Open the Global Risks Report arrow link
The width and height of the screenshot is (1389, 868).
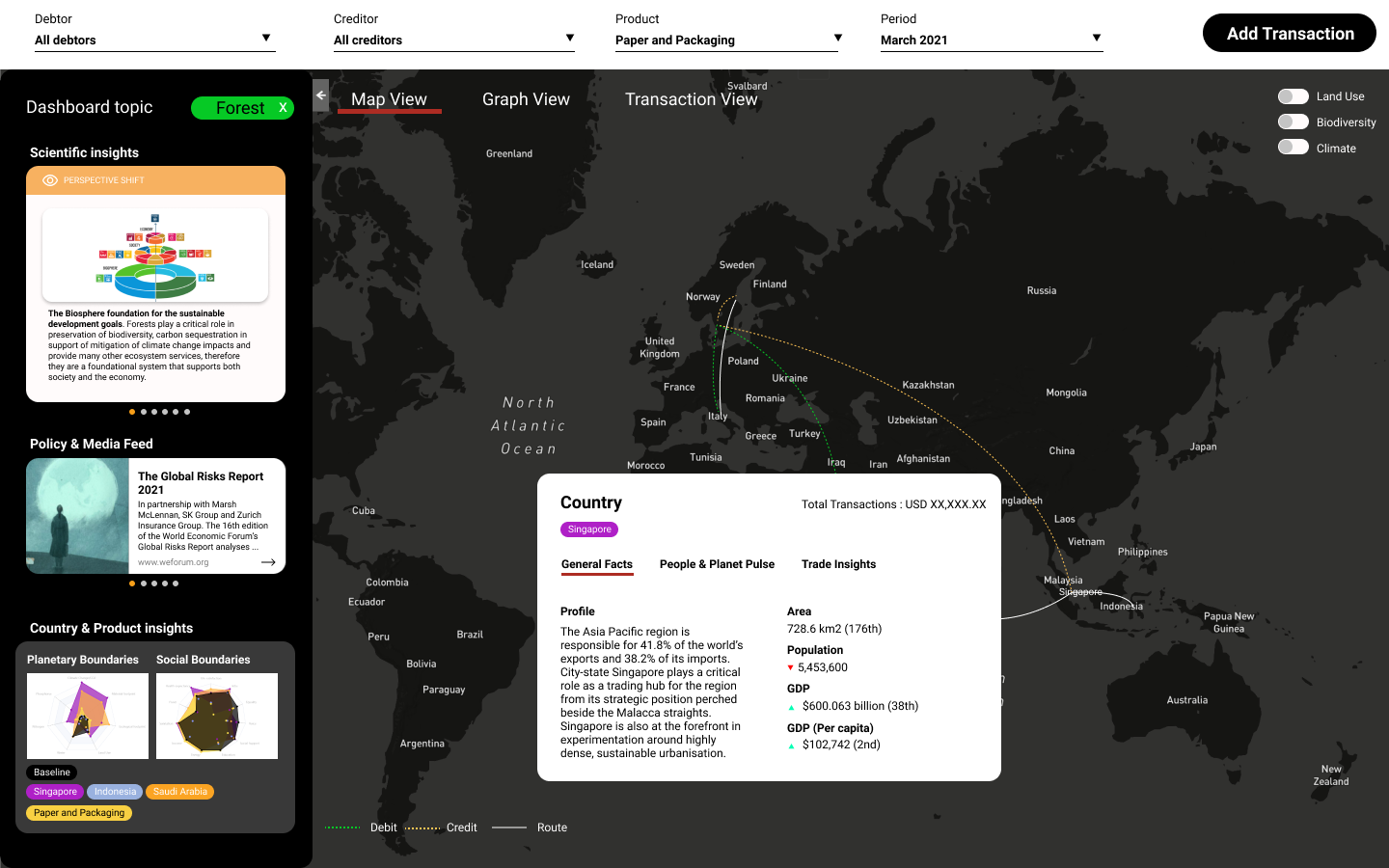click(268, 562)
